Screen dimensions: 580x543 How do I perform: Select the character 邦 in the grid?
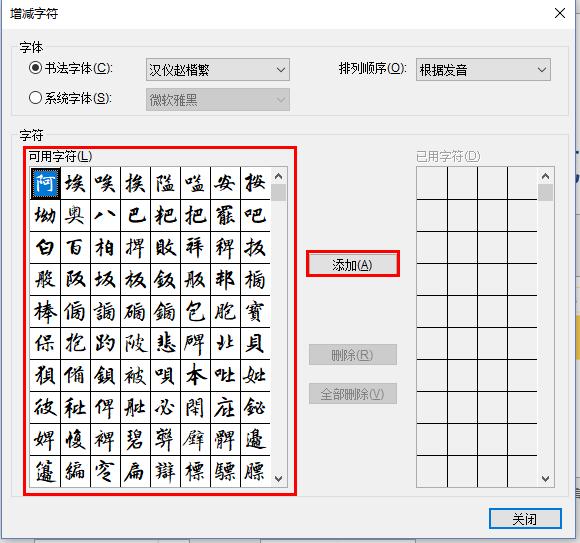click(x=225, y=279)
